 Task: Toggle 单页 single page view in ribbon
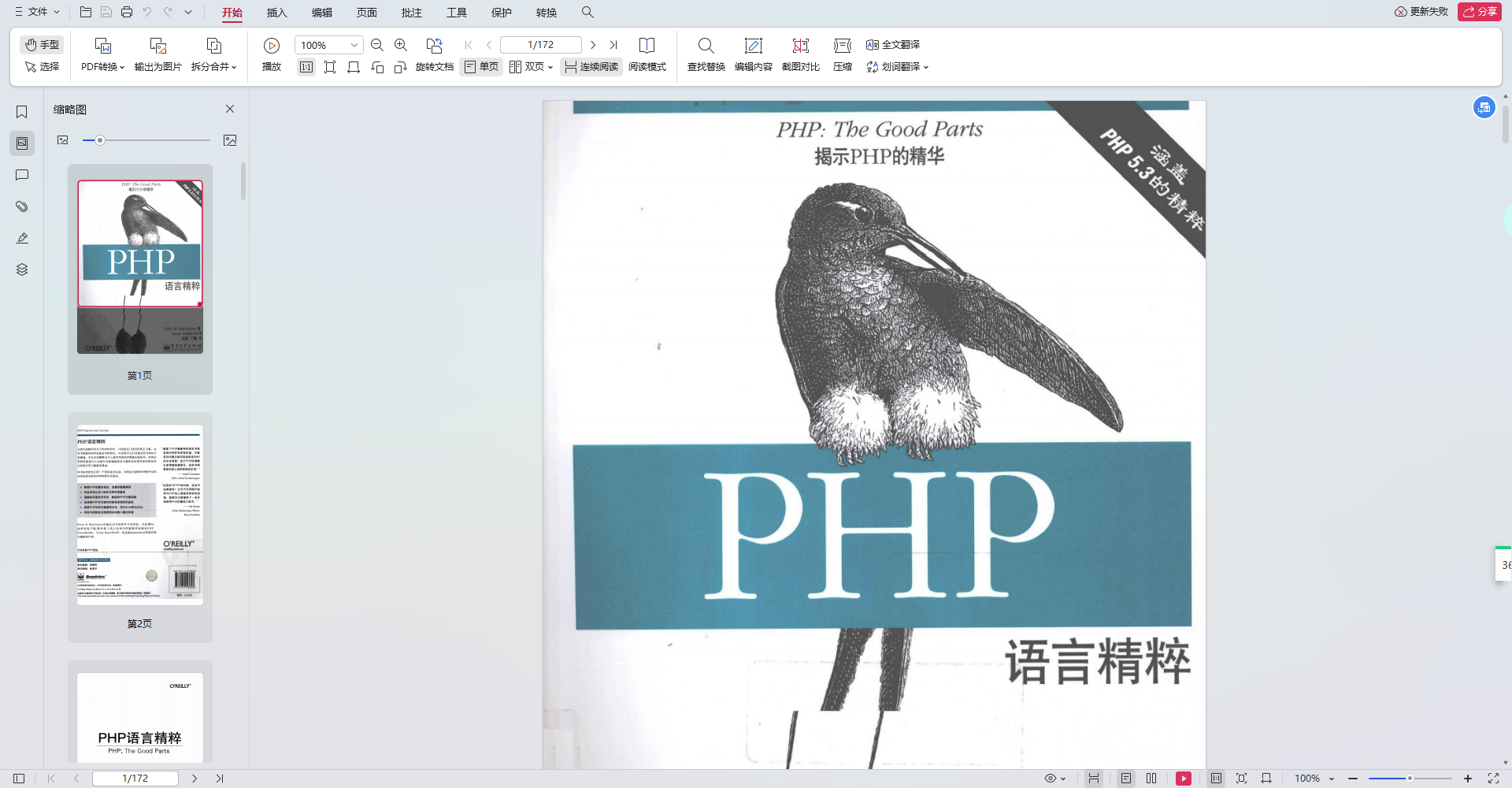[x=481, y=67]
